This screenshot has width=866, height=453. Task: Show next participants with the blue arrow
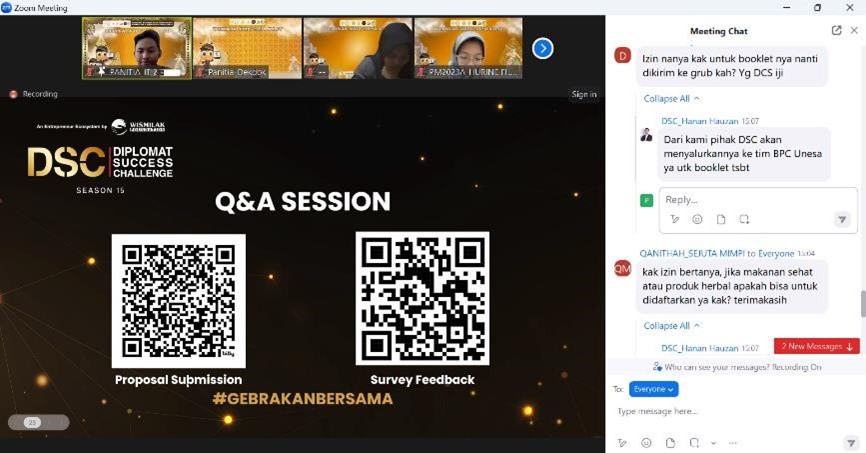[543, 49]
